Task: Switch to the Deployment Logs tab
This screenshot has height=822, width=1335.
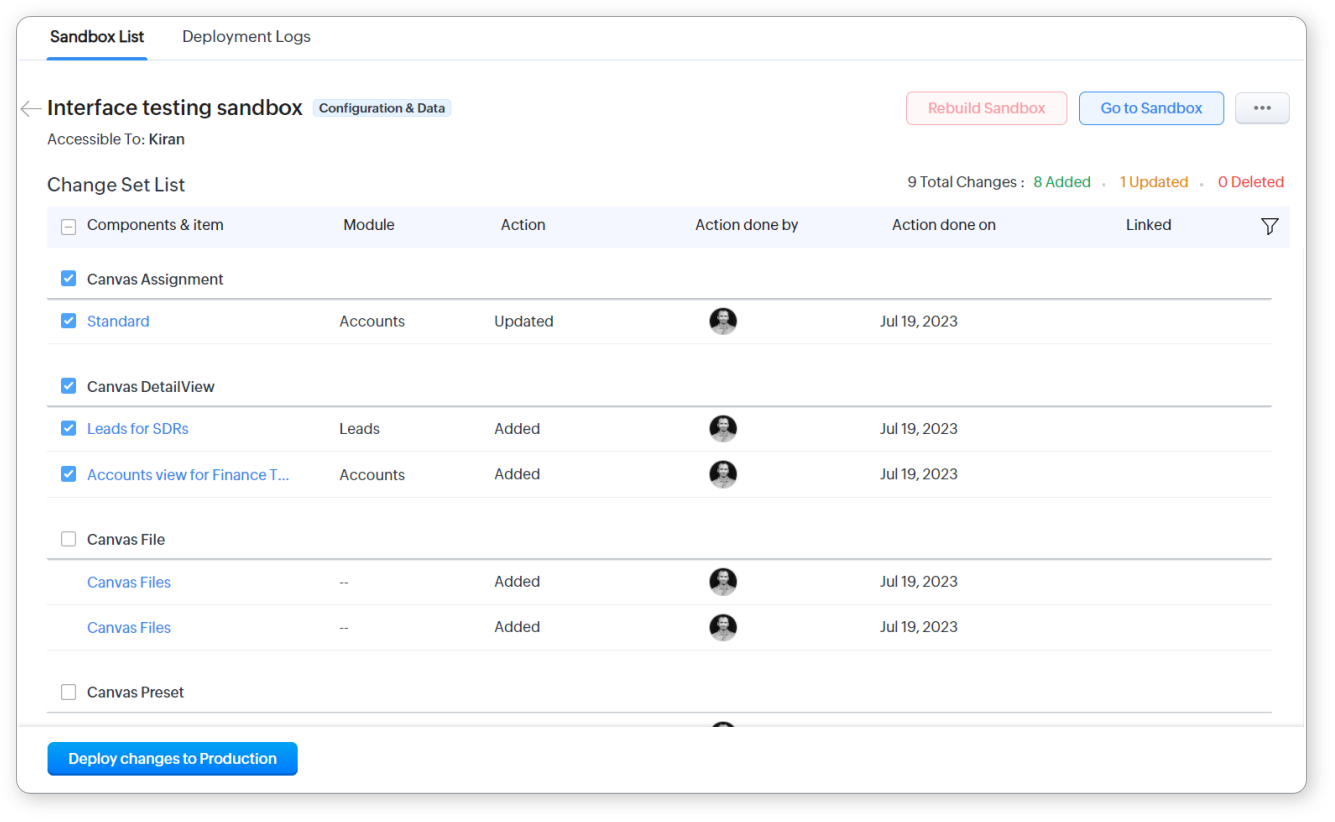Action: point(246,37)
